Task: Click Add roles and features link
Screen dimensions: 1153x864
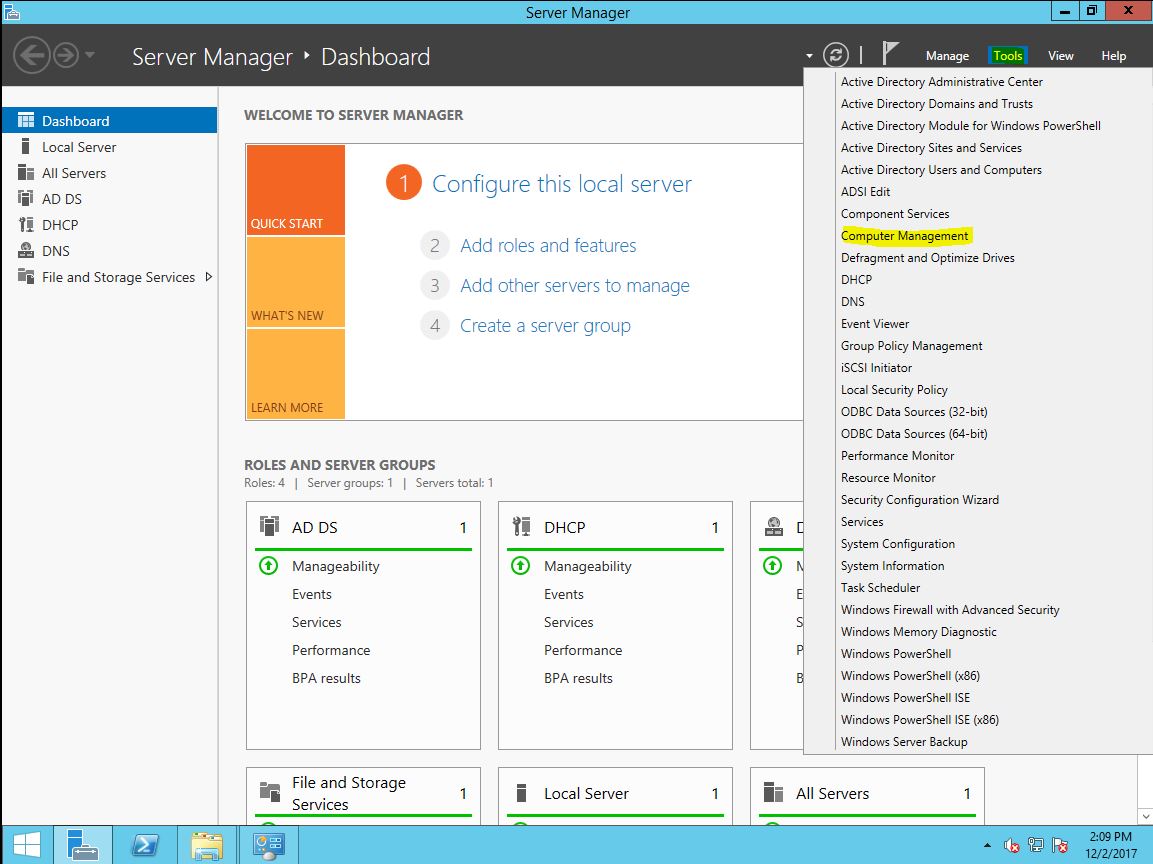Action: click(548, 246)
